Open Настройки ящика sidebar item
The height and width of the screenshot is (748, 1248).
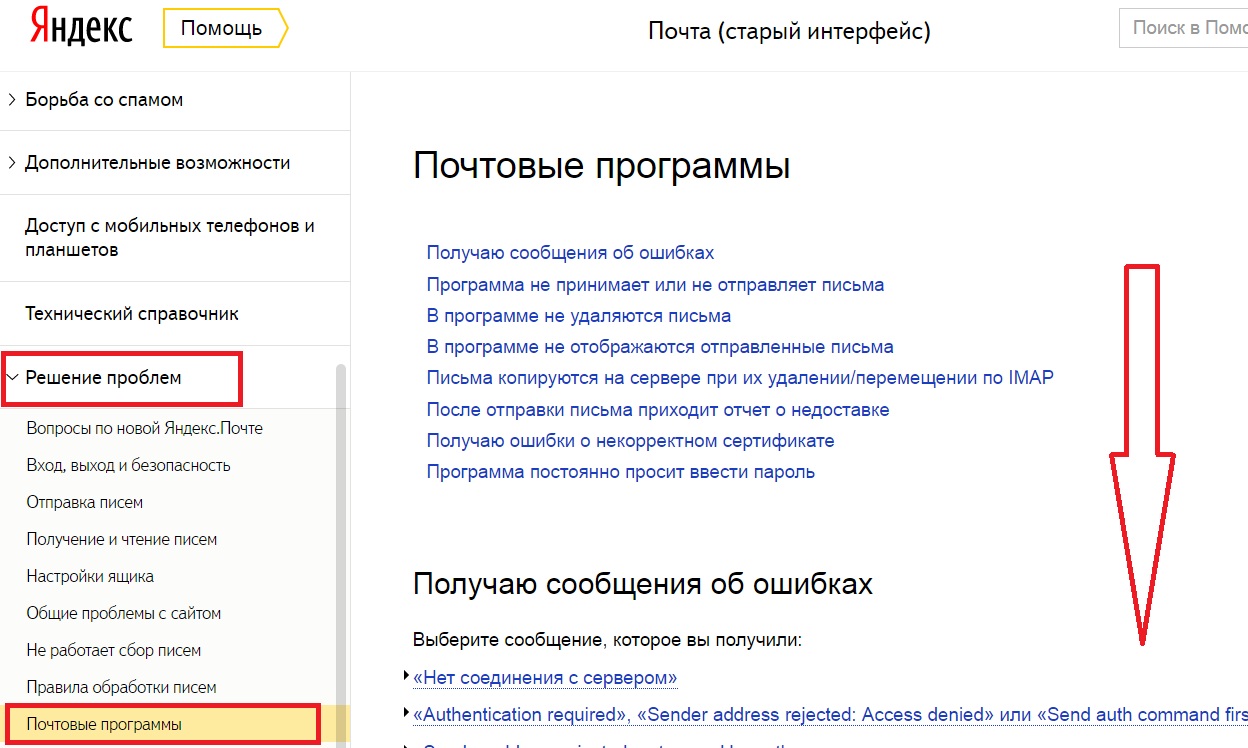click(90, 576)
